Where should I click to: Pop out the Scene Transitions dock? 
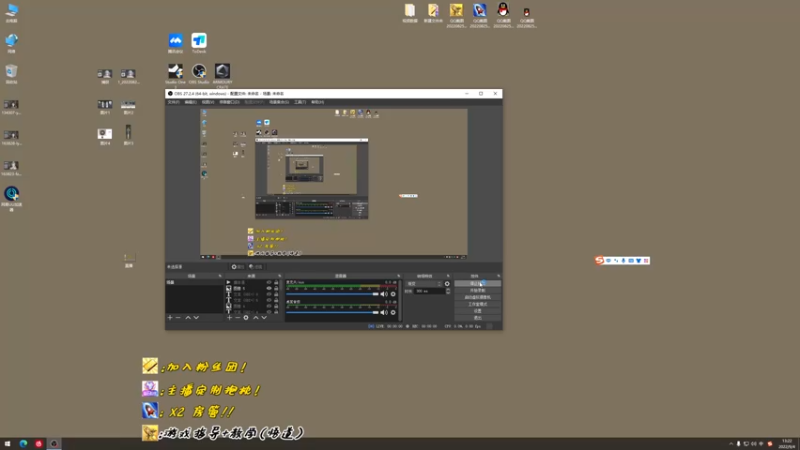coord(448,276)
